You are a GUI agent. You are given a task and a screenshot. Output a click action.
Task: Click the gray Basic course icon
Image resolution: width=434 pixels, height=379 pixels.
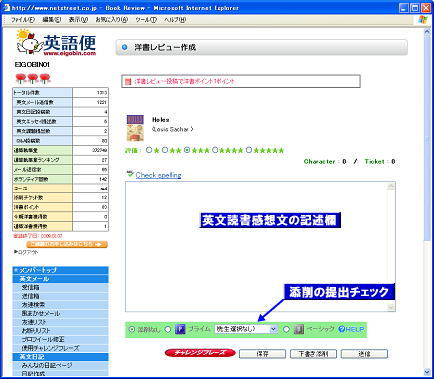[x=299, y=329]
